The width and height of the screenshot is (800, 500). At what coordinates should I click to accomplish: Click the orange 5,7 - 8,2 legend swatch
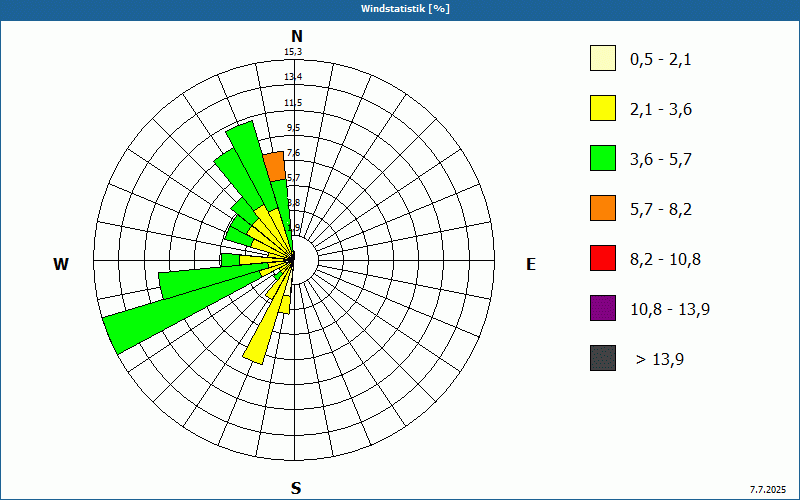click(x=603, y=208)
